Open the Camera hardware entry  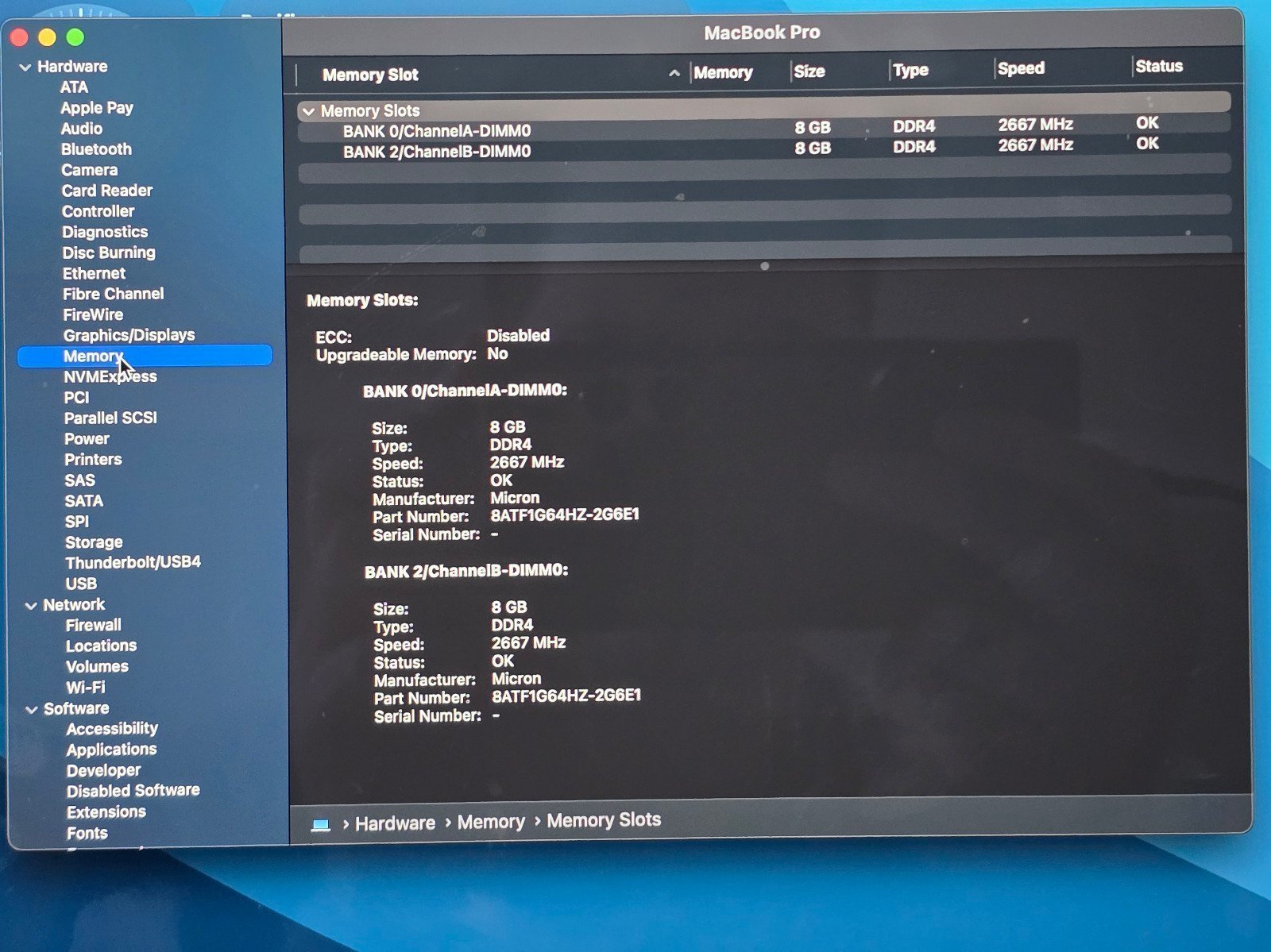pos(90,170)
